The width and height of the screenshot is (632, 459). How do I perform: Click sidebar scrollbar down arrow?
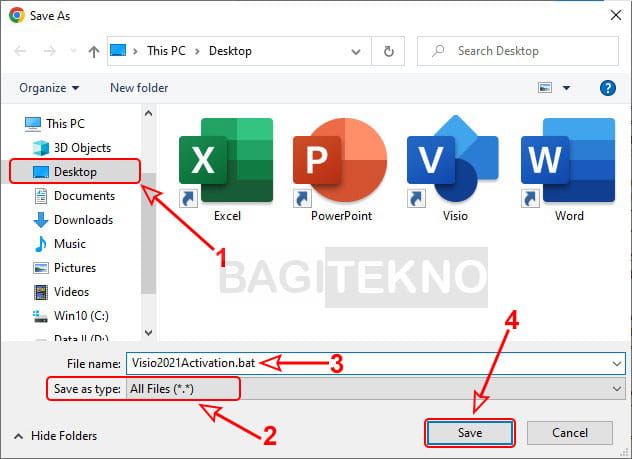148,332
